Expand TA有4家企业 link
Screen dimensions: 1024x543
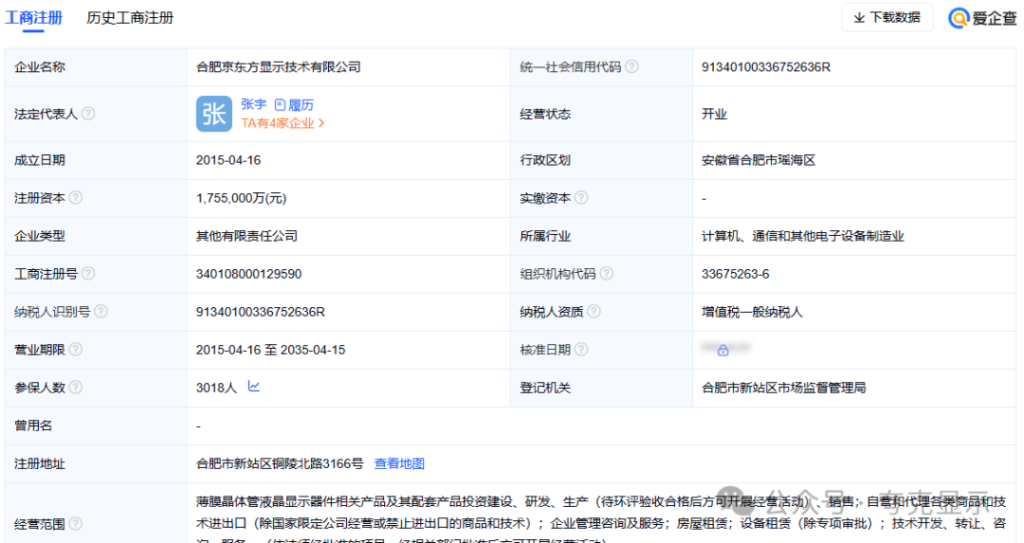[282, 123]
